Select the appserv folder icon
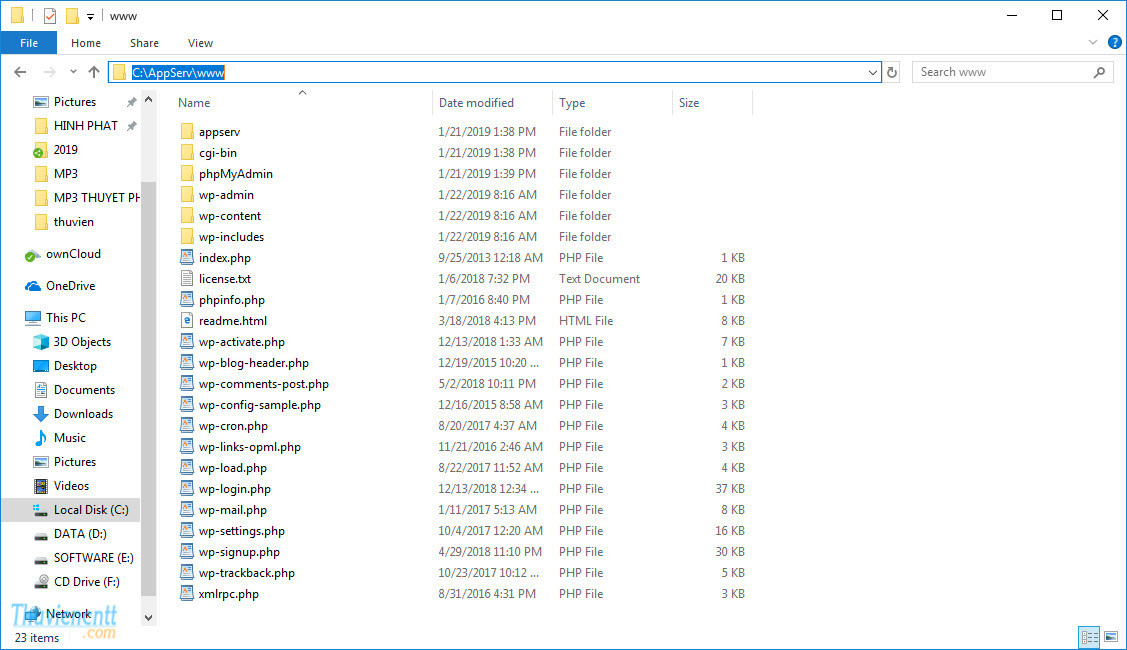This screenshot has width=1127, height=650. tap(187, 132)
